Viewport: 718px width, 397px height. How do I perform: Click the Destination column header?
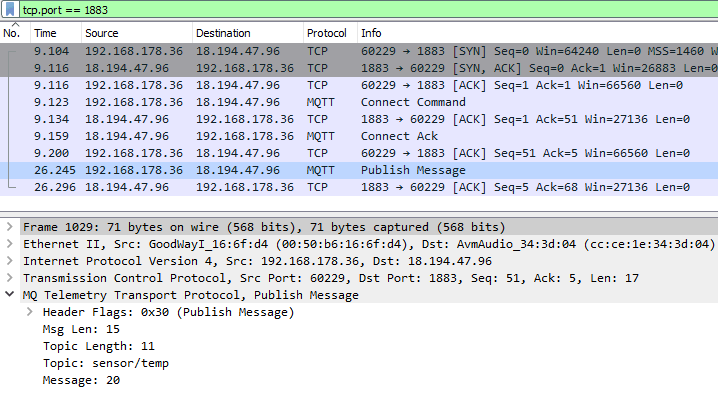point(247,33)
